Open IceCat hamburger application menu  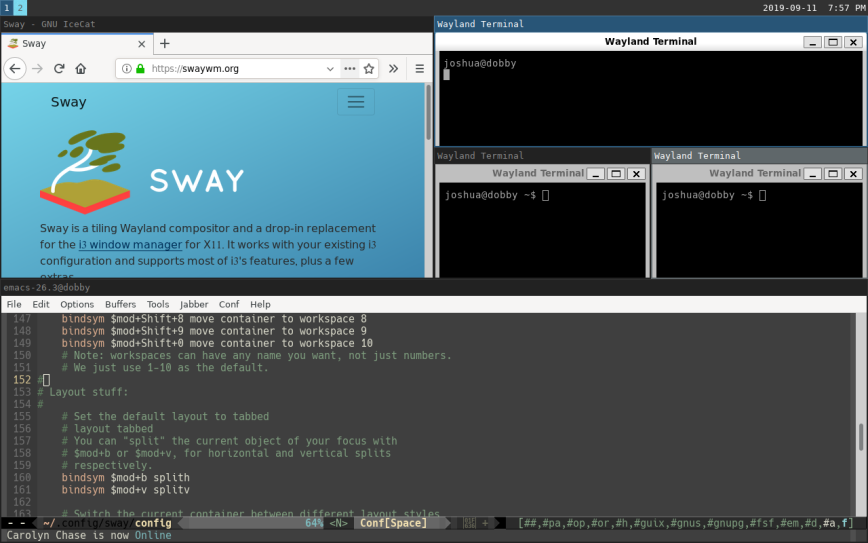[x=420, y=69]
